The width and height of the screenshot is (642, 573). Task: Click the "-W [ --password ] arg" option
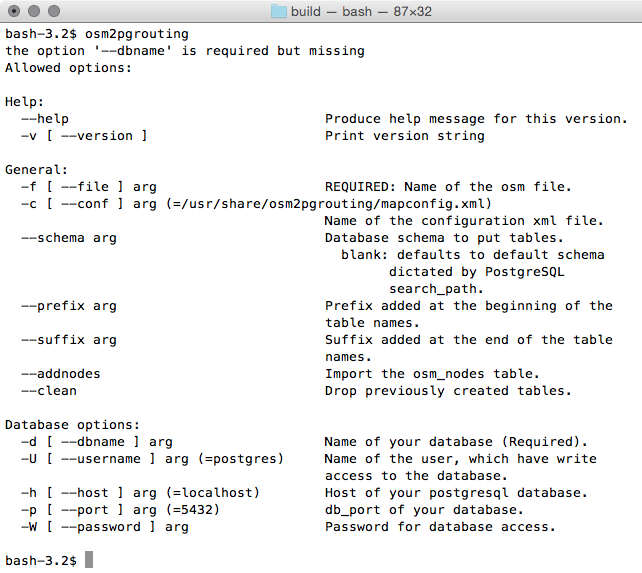tap(105, 526)
